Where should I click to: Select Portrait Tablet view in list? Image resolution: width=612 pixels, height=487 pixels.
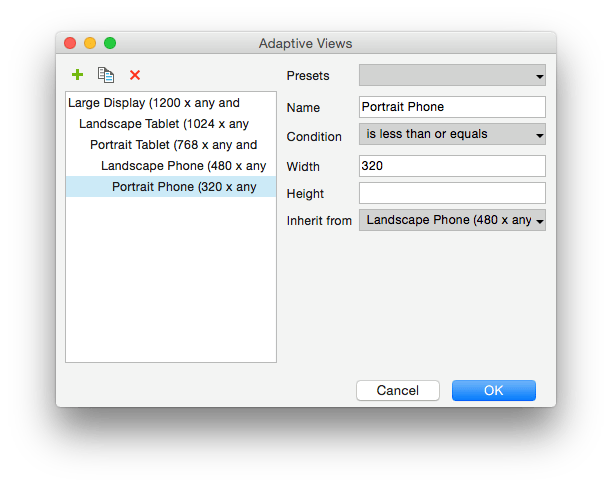click(x=171, y=145)
